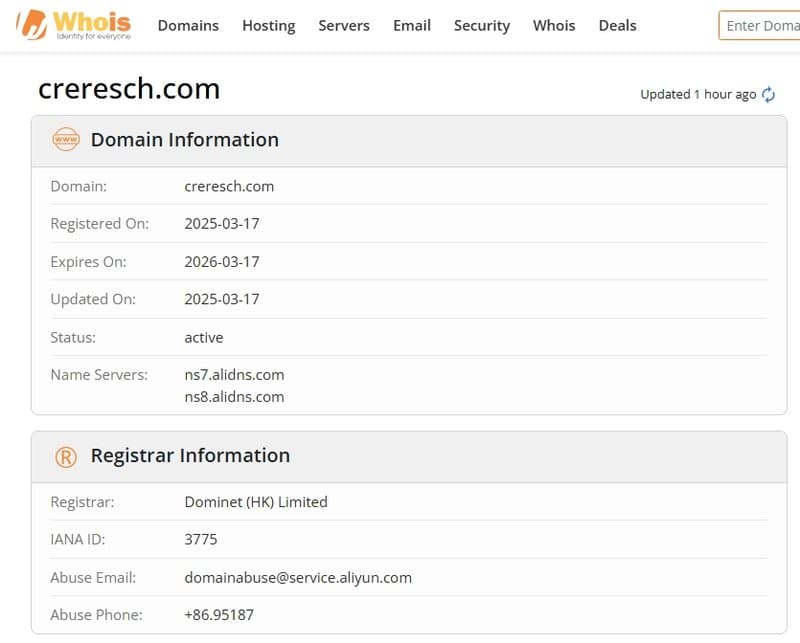Click the creresch.com page heading
Image resolution: width=800 pixels, height=643 pixels.
129,89
